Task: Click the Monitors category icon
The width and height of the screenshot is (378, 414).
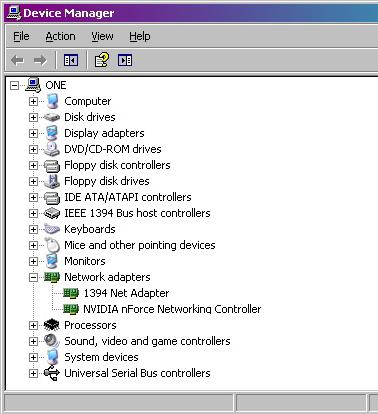Action: (x=52, y=261)
